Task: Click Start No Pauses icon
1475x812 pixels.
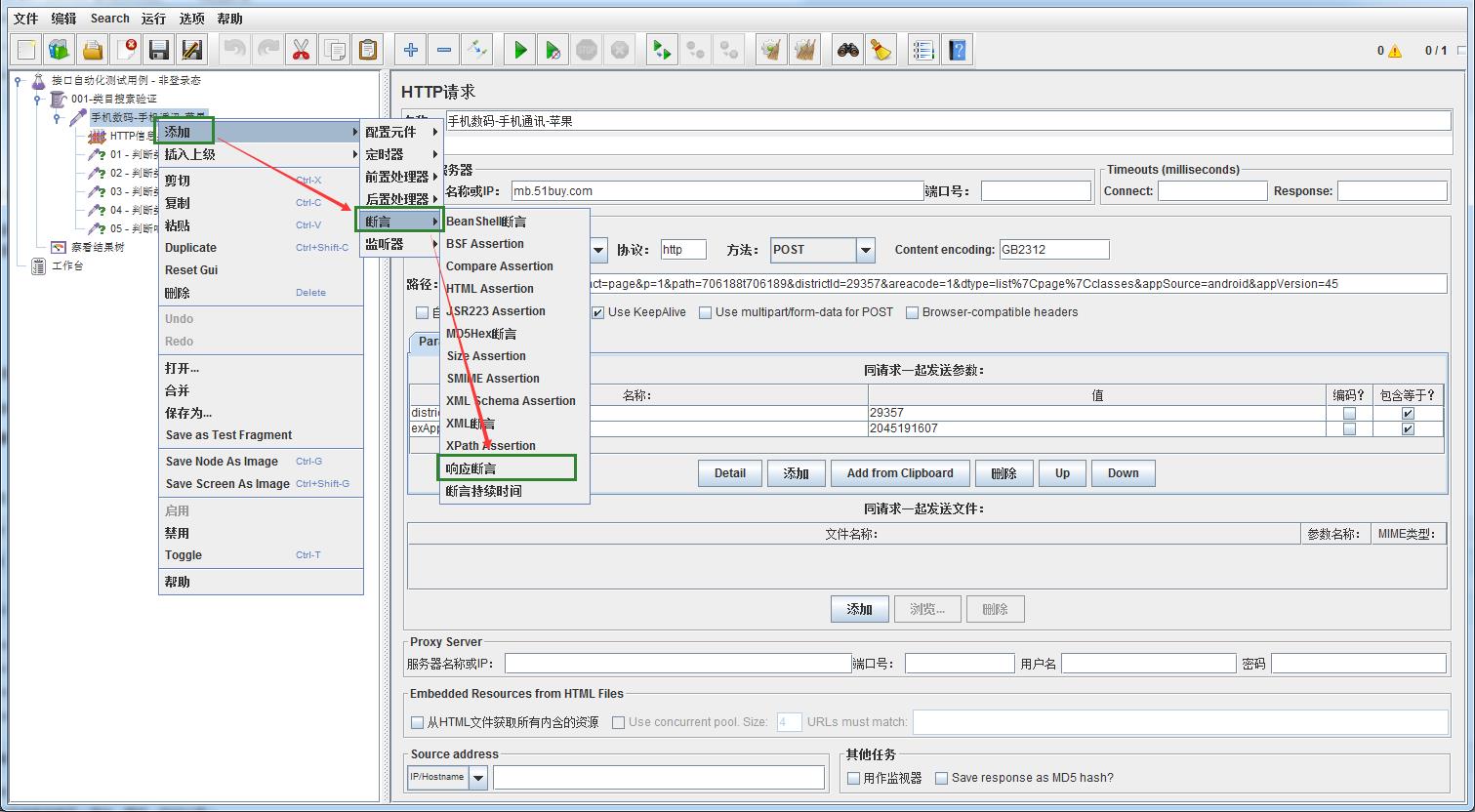Action: tap(553, 50)
